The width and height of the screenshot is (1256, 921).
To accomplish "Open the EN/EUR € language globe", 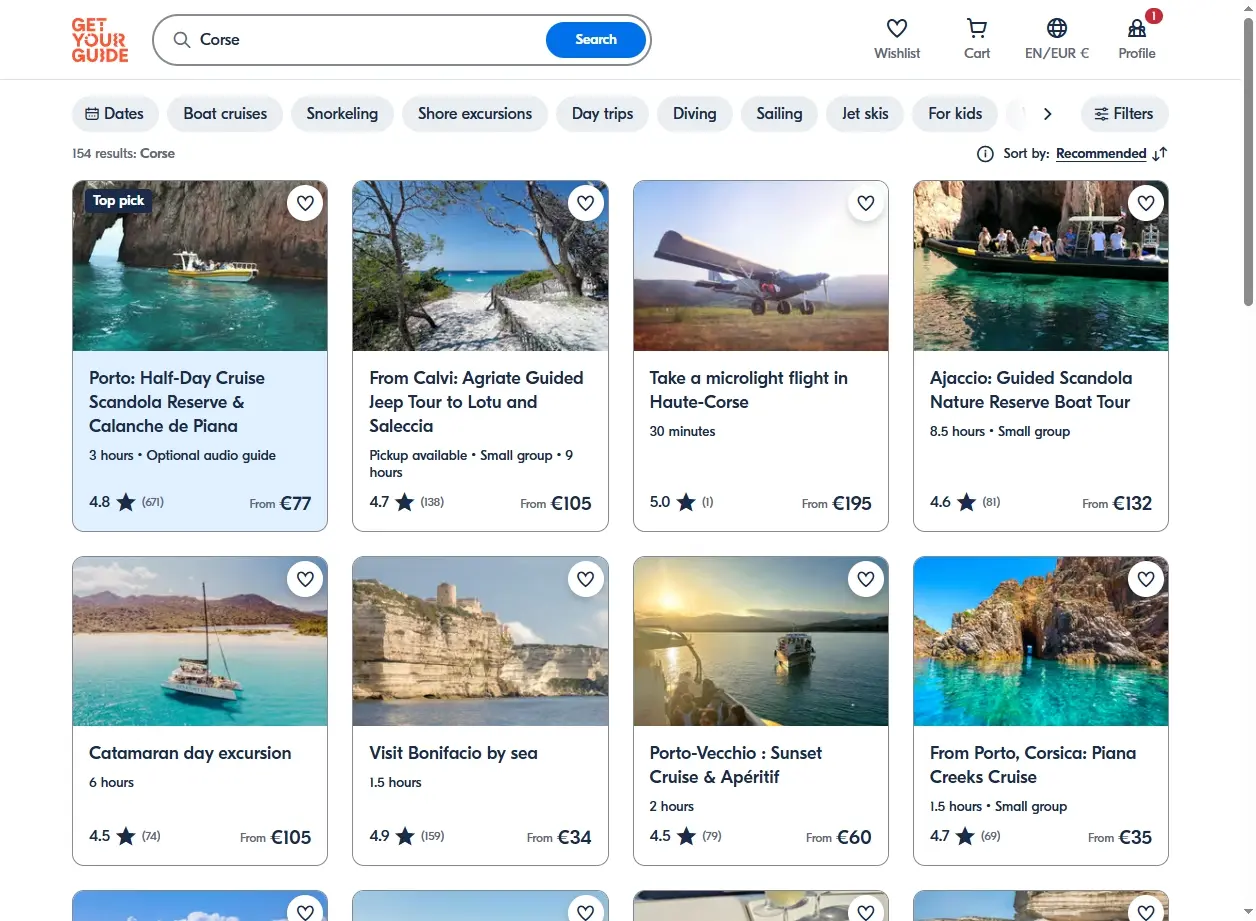I will [1057, 28].
